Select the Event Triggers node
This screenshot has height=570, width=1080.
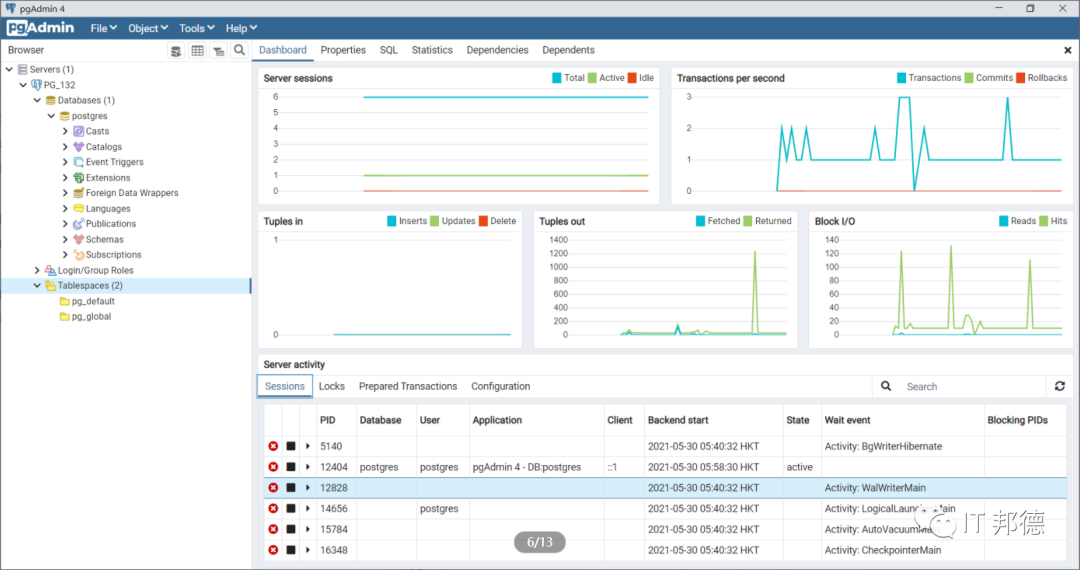[114, 162]
